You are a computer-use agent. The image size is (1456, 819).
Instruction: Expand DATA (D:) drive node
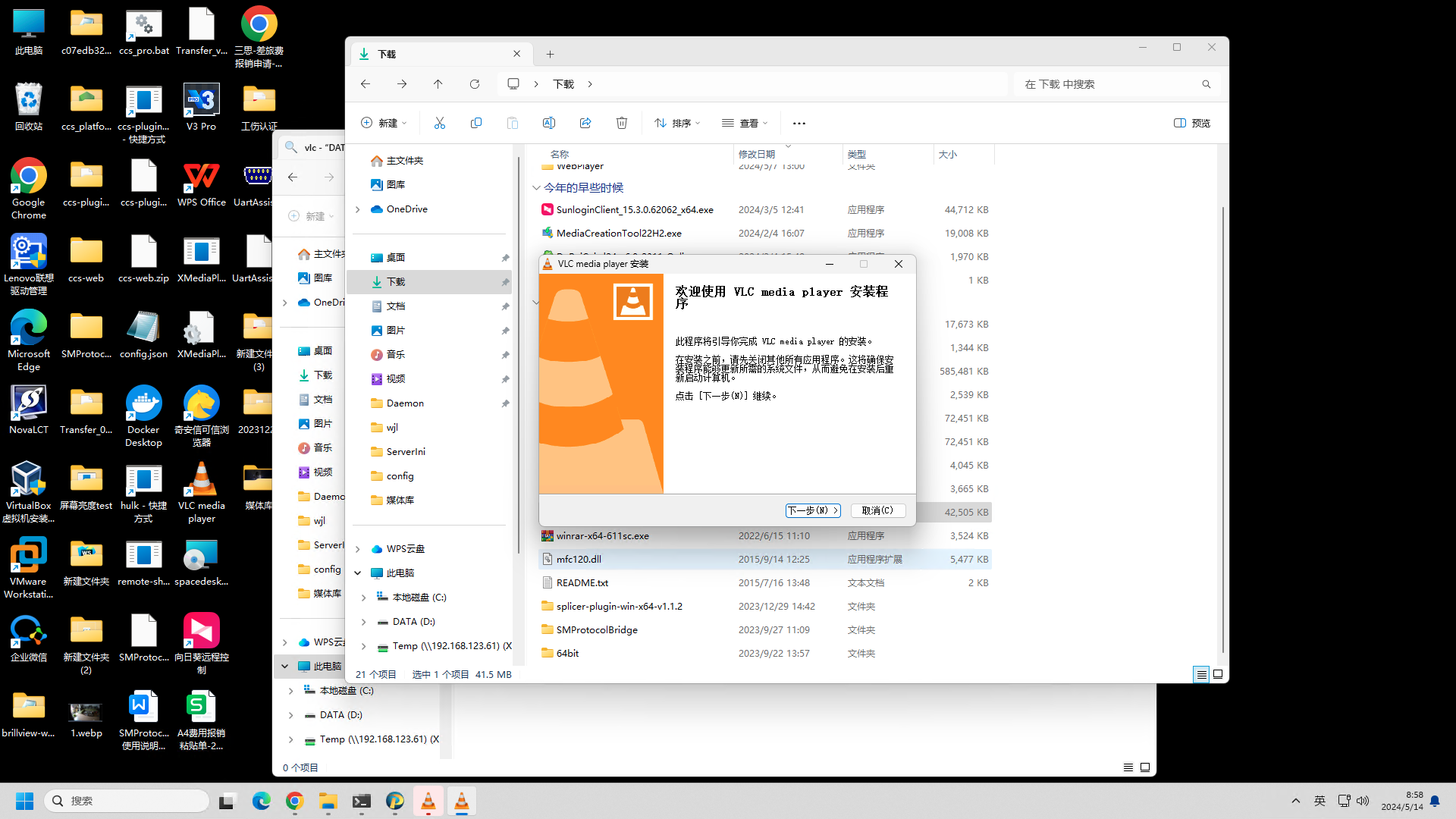(x=364, y=622)
